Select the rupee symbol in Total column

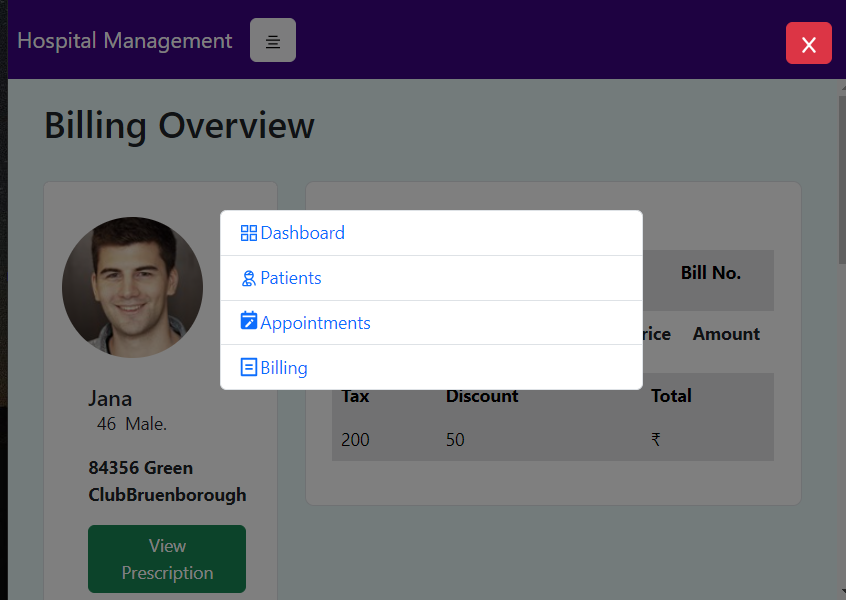tap(655, 440)
